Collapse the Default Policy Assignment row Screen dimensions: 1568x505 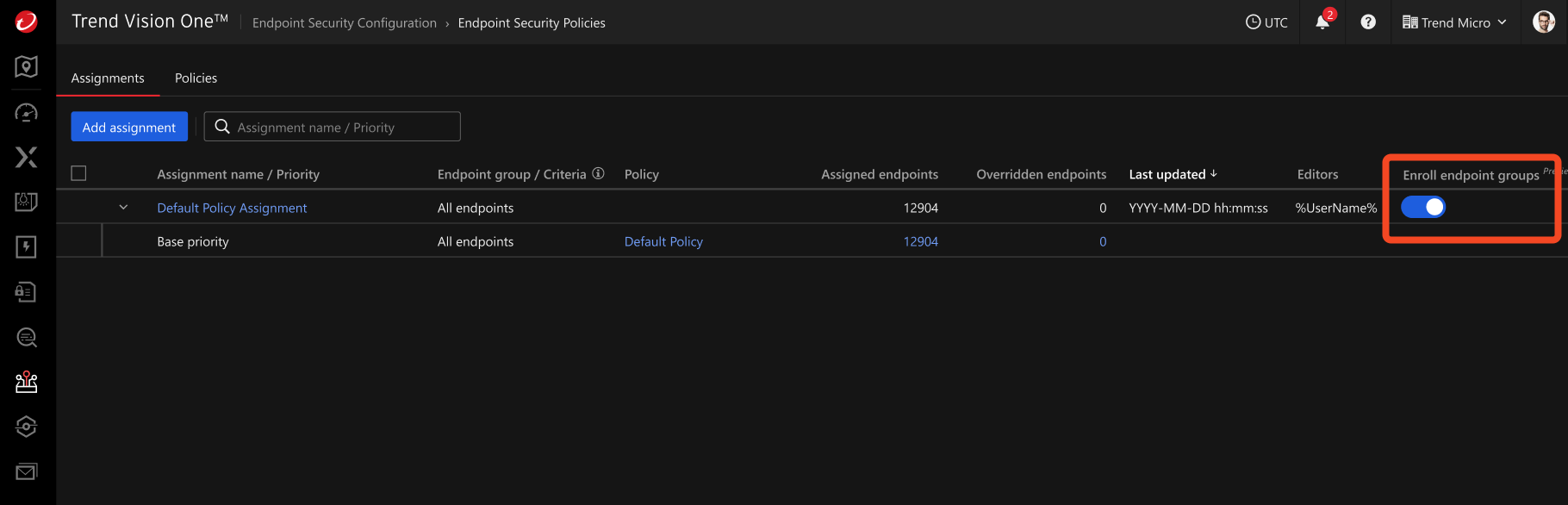123,208
